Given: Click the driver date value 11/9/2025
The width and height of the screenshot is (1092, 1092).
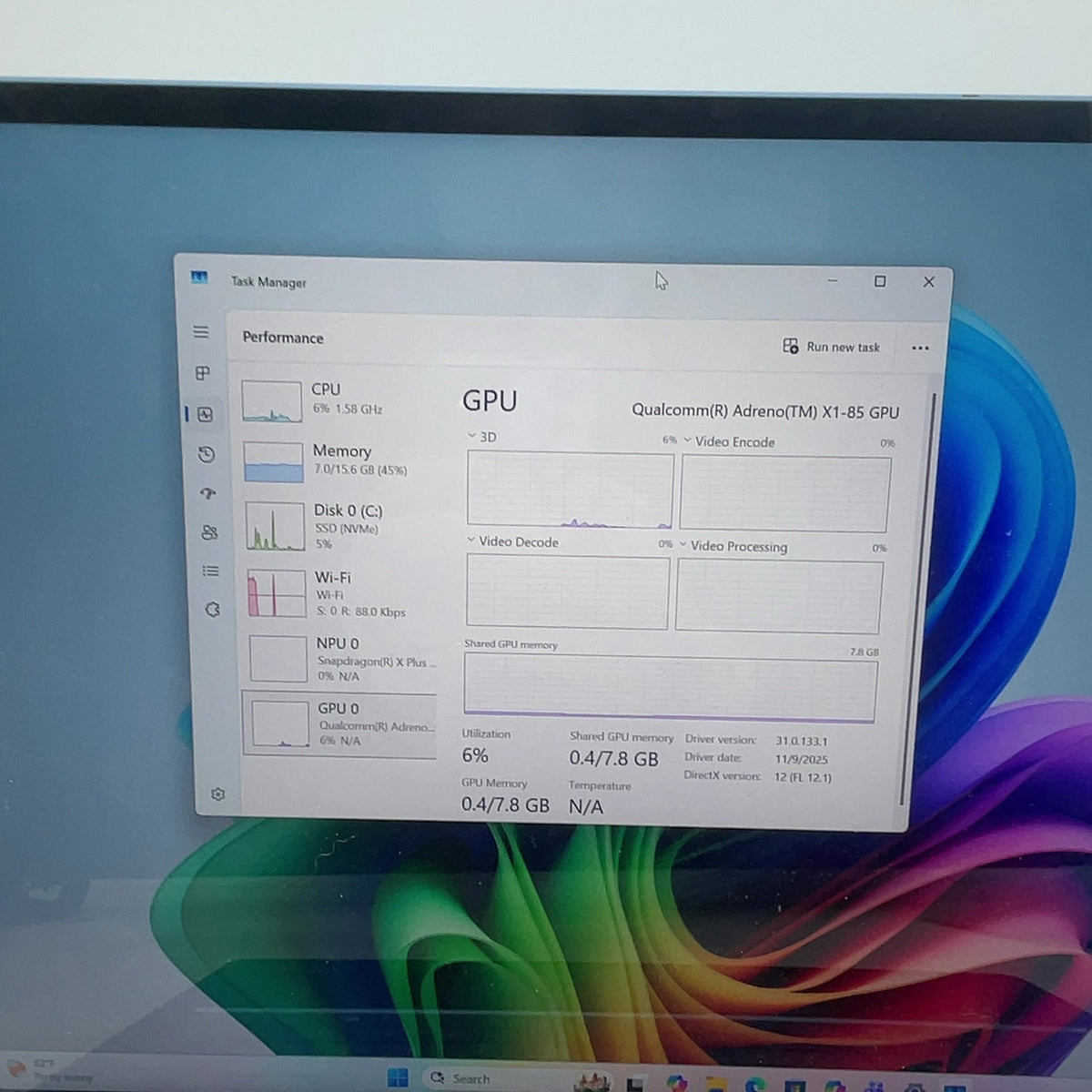Looking at the screenshot, I should coord(802,759).
